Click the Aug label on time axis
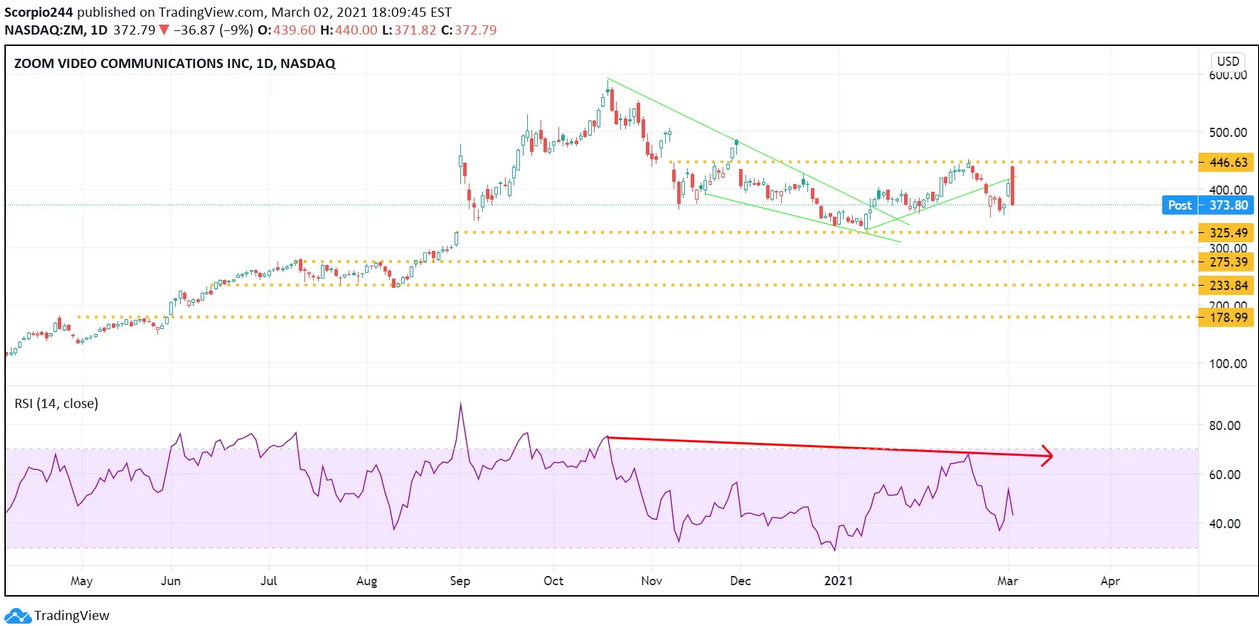Image resolution: width=1259 pixels, height=626 pixels. click(x=366, y=580)
